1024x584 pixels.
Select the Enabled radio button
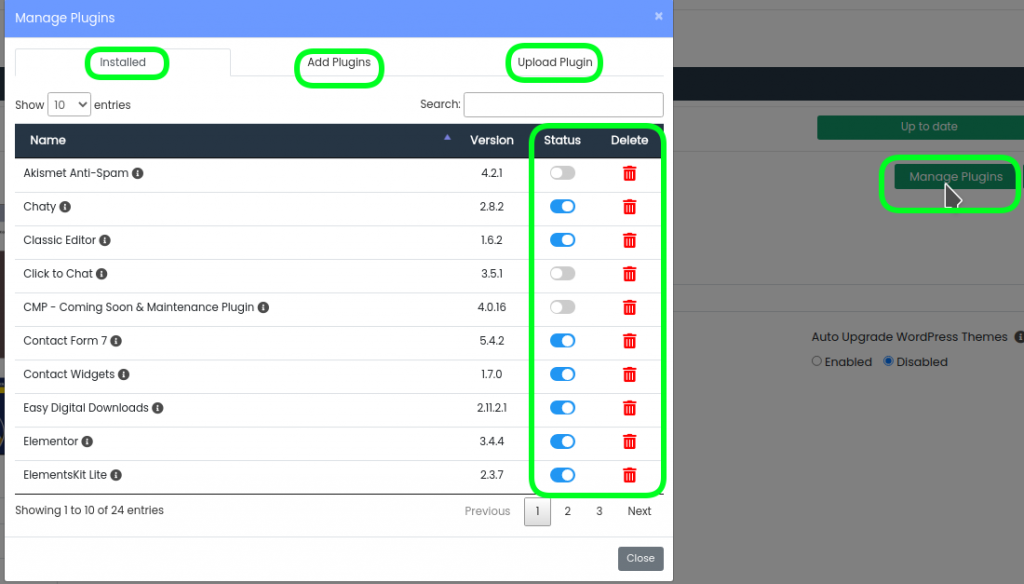pyautogui.click(x=817, y=361)
